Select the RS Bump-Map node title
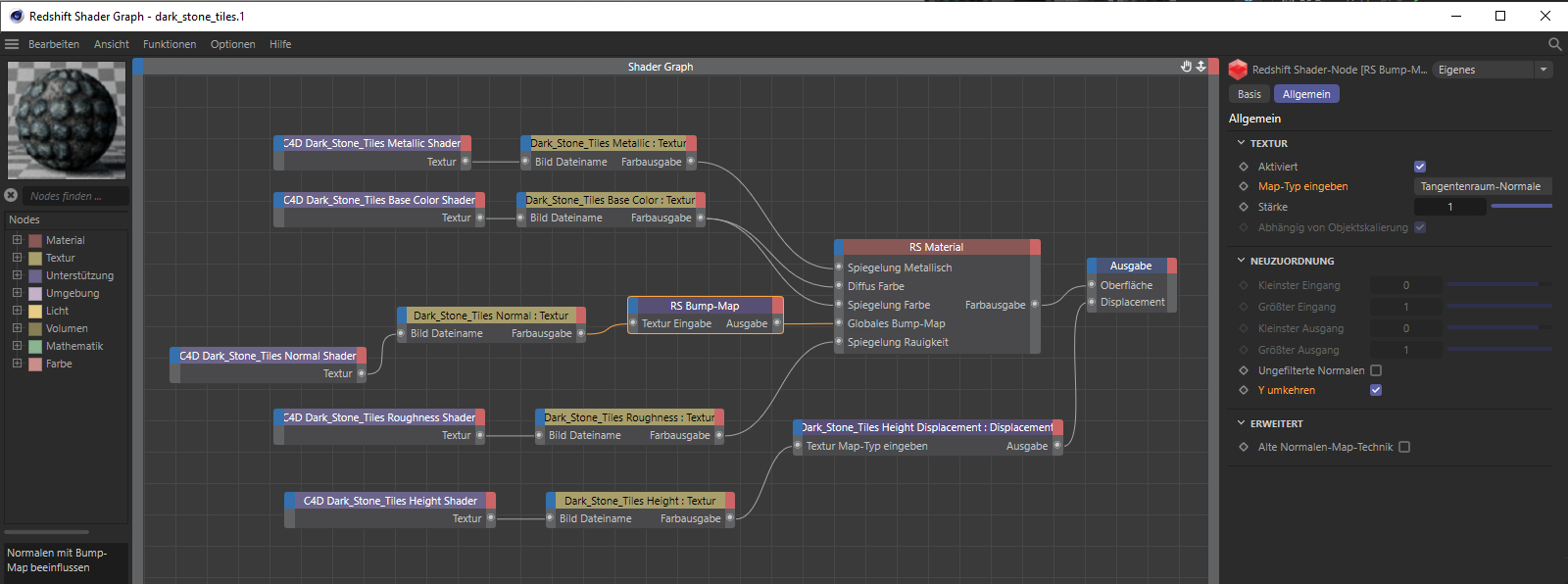 706,306
